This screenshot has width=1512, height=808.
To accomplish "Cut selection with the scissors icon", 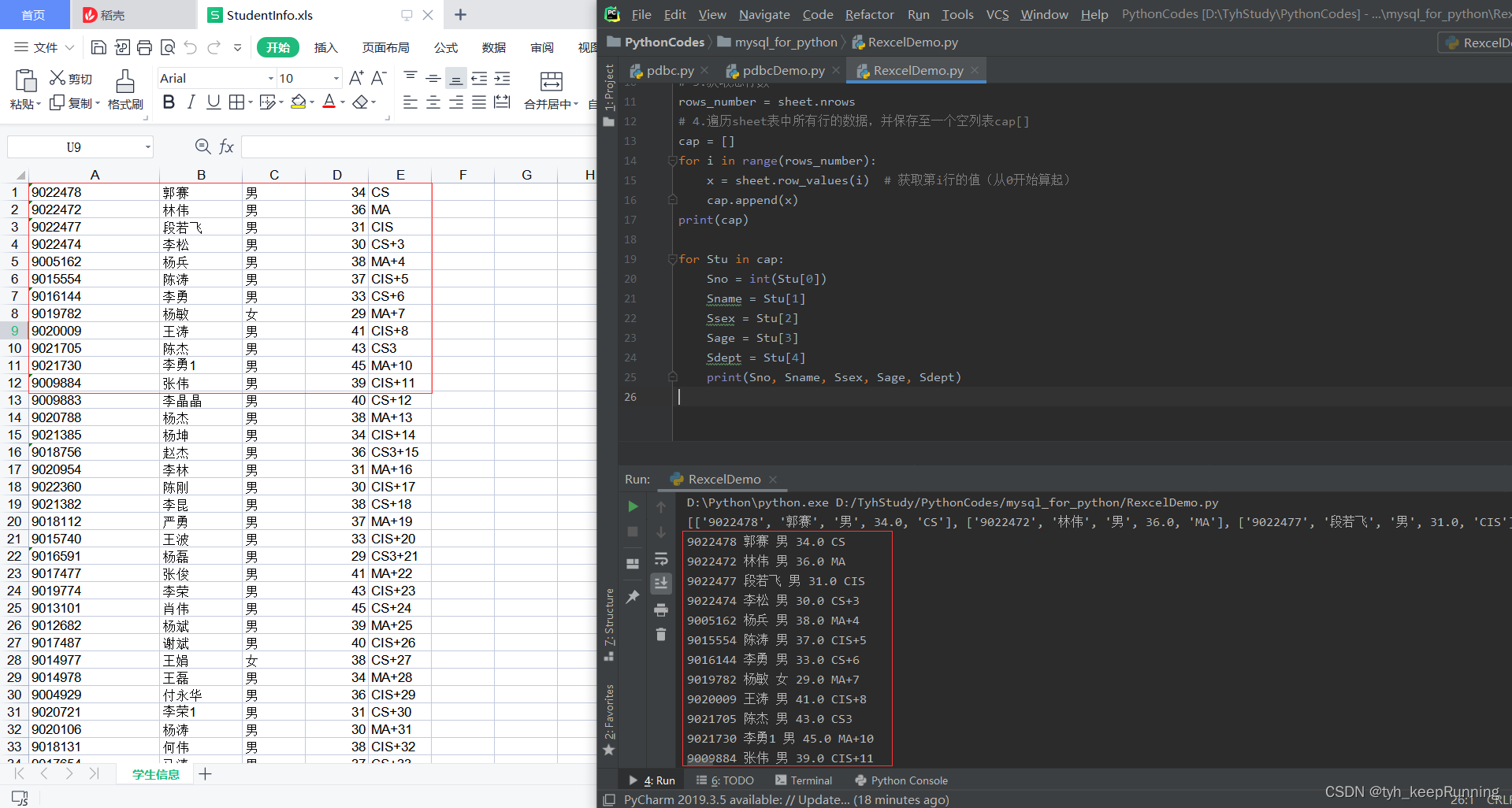I will click(58, 78).
